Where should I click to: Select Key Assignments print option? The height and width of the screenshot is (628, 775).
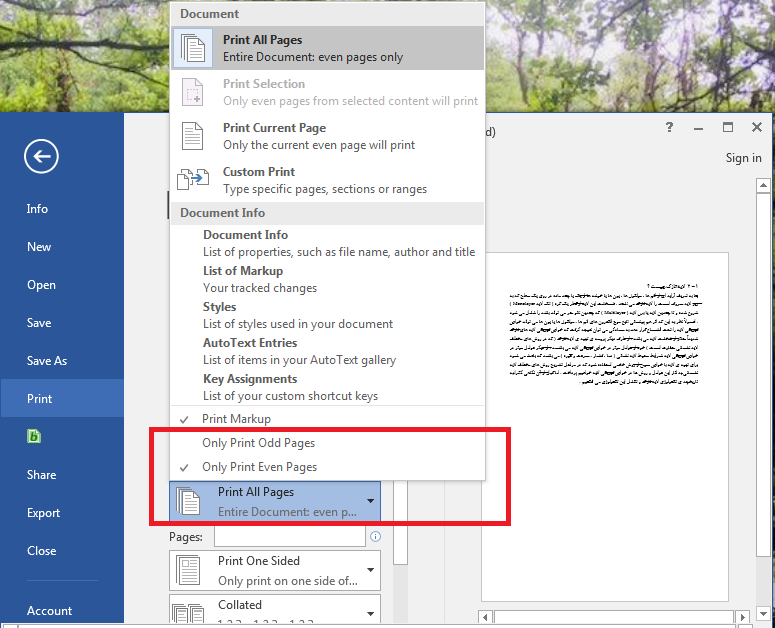(327, 387)
